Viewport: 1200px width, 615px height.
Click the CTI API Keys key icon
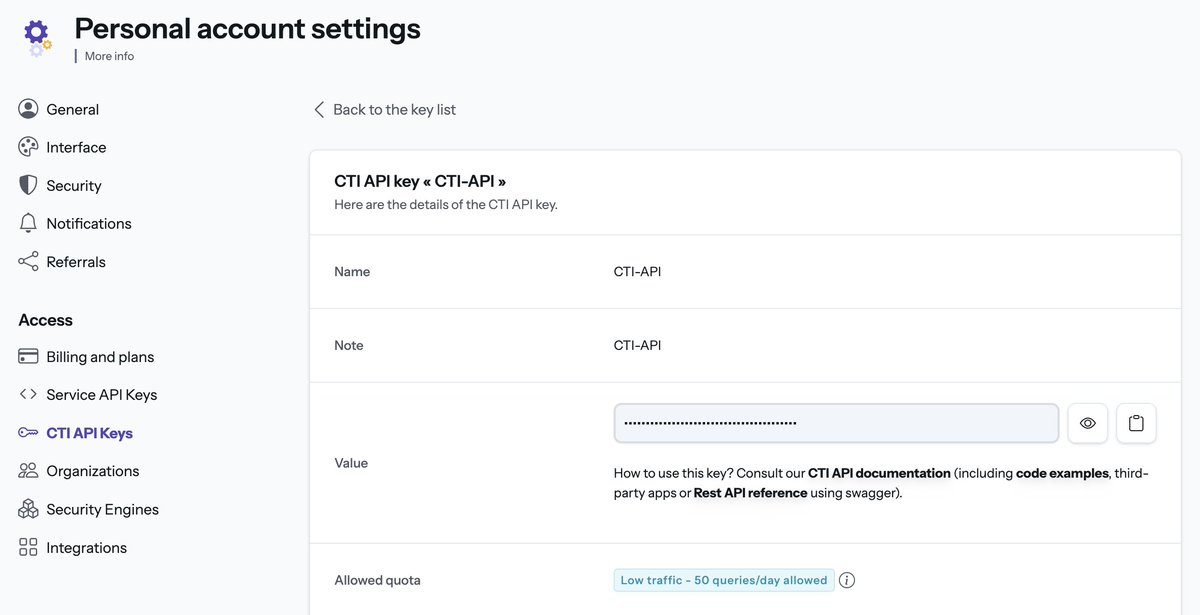(28, 433)
